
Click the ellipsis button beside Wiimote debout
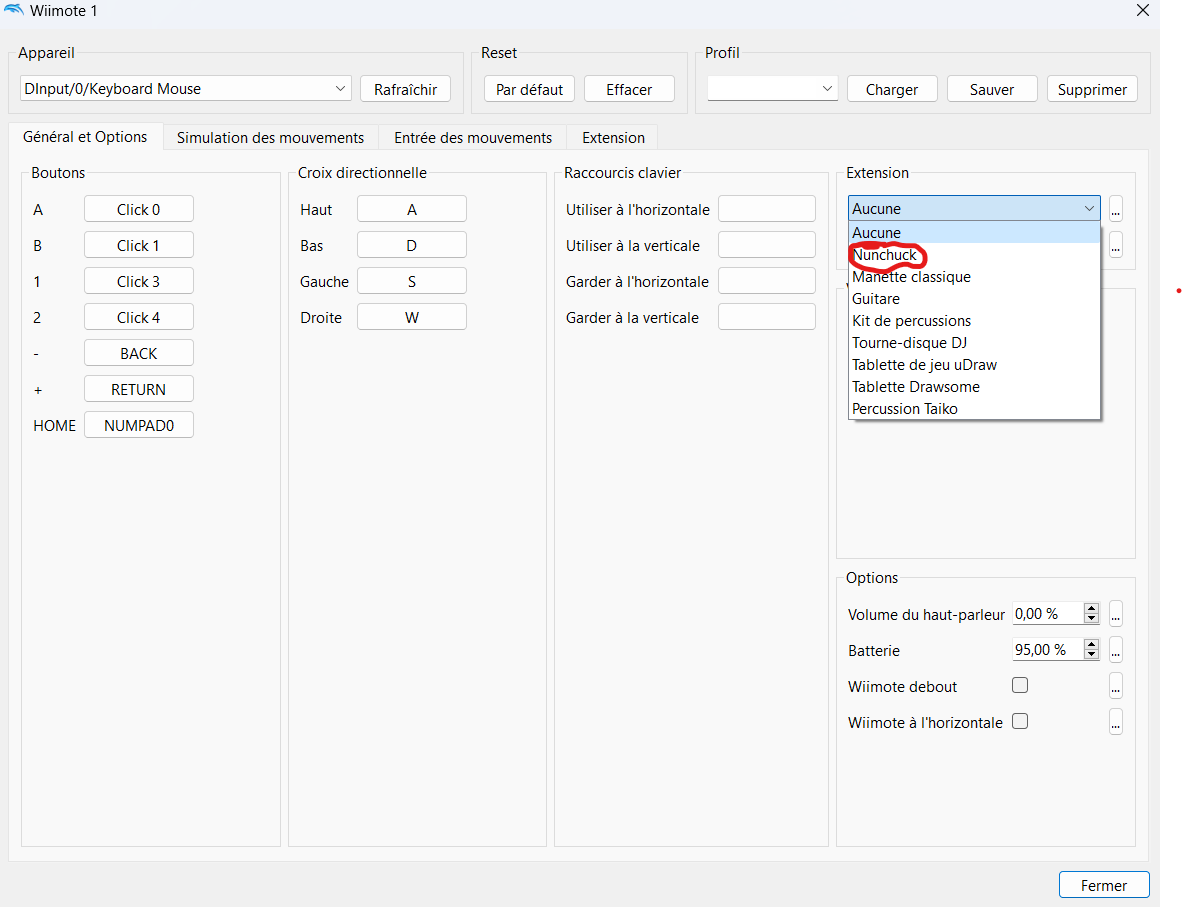point(1116,686)
